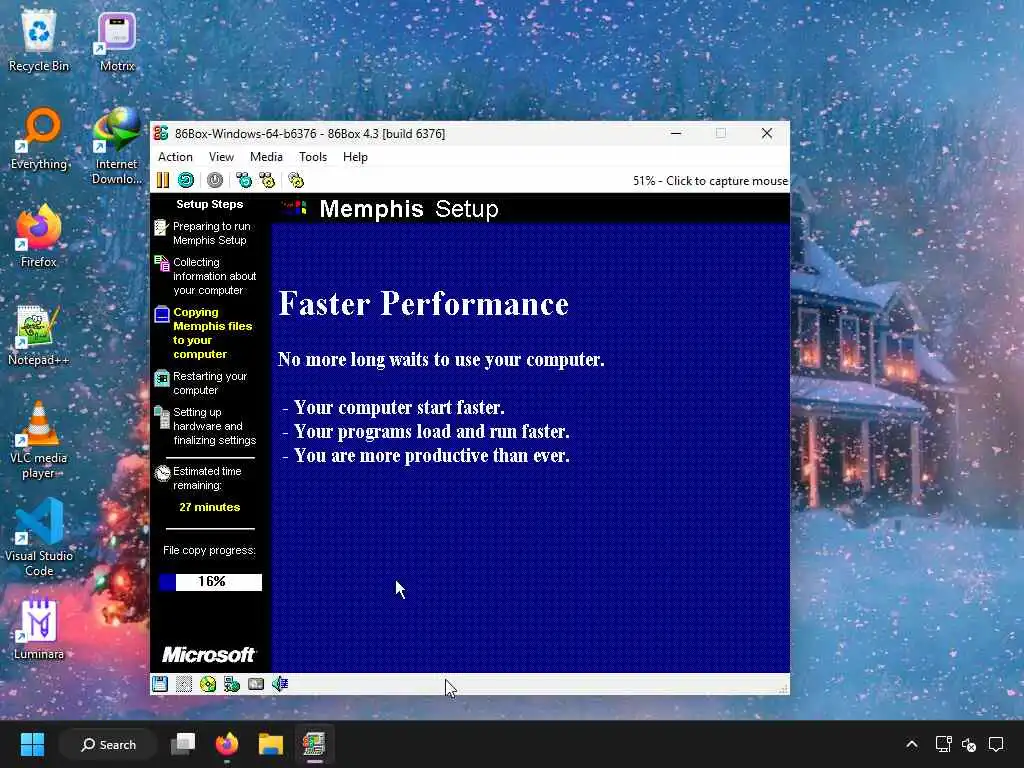Click the taskbar Search box
The image size is (1024, 768).
click(108, 744)
